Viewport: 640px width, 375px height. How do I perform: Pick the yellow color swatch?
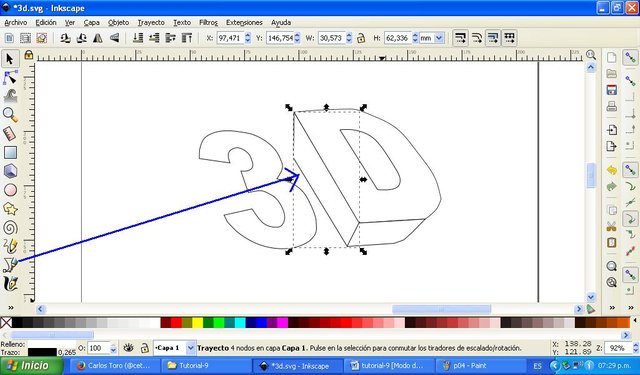(x=198, y=323)
